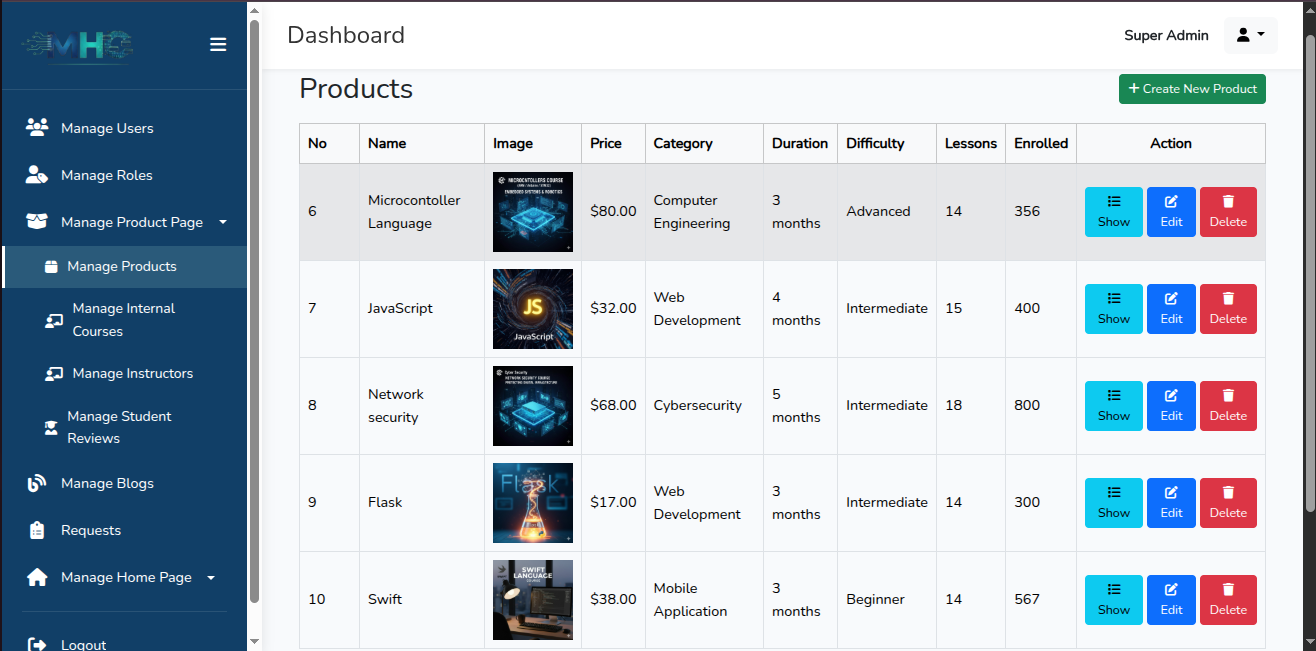Click the Logout arrow icon
Viewport: 1316px width, 651px height.
[37, 645]
